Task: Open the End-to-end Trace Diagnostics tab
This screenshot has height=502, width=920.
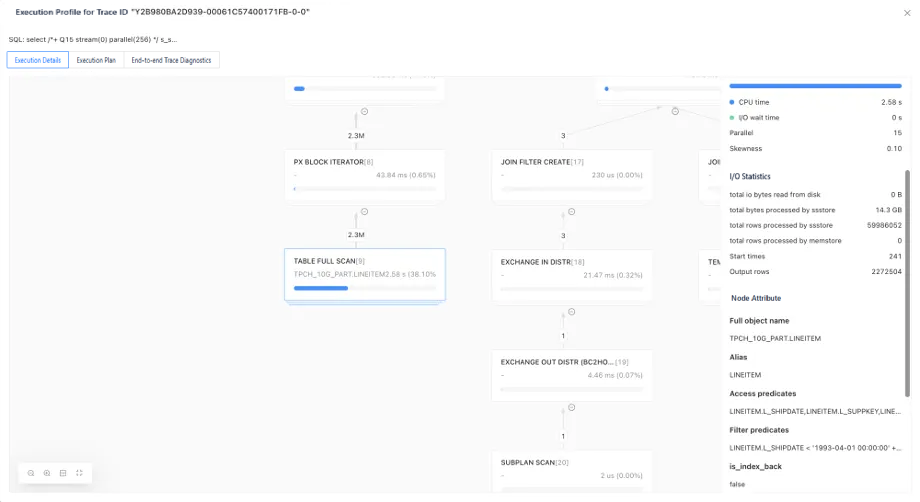Action: pos(171,60)
